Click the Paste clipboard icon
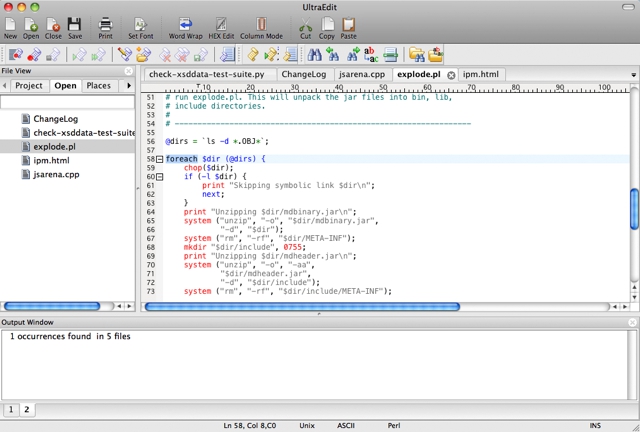This screenshot has height=432, width=640. tap(348, 24)
